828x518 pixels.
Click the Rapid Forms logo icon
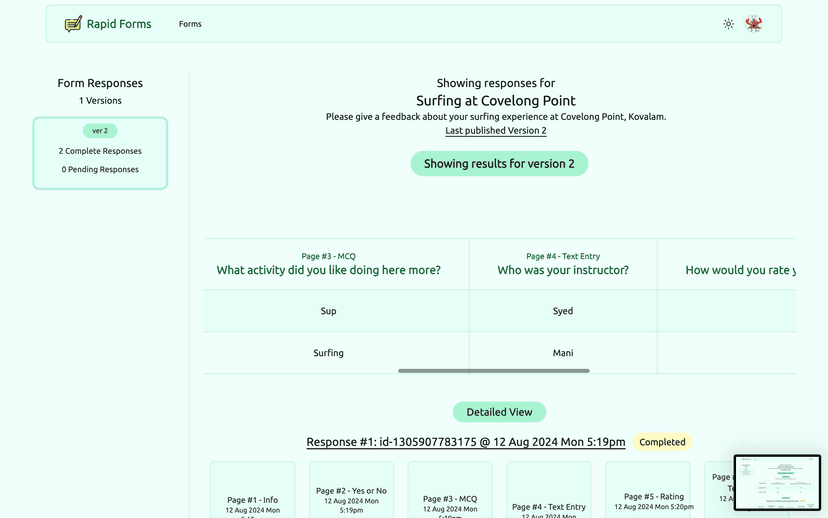pos(73,24)
